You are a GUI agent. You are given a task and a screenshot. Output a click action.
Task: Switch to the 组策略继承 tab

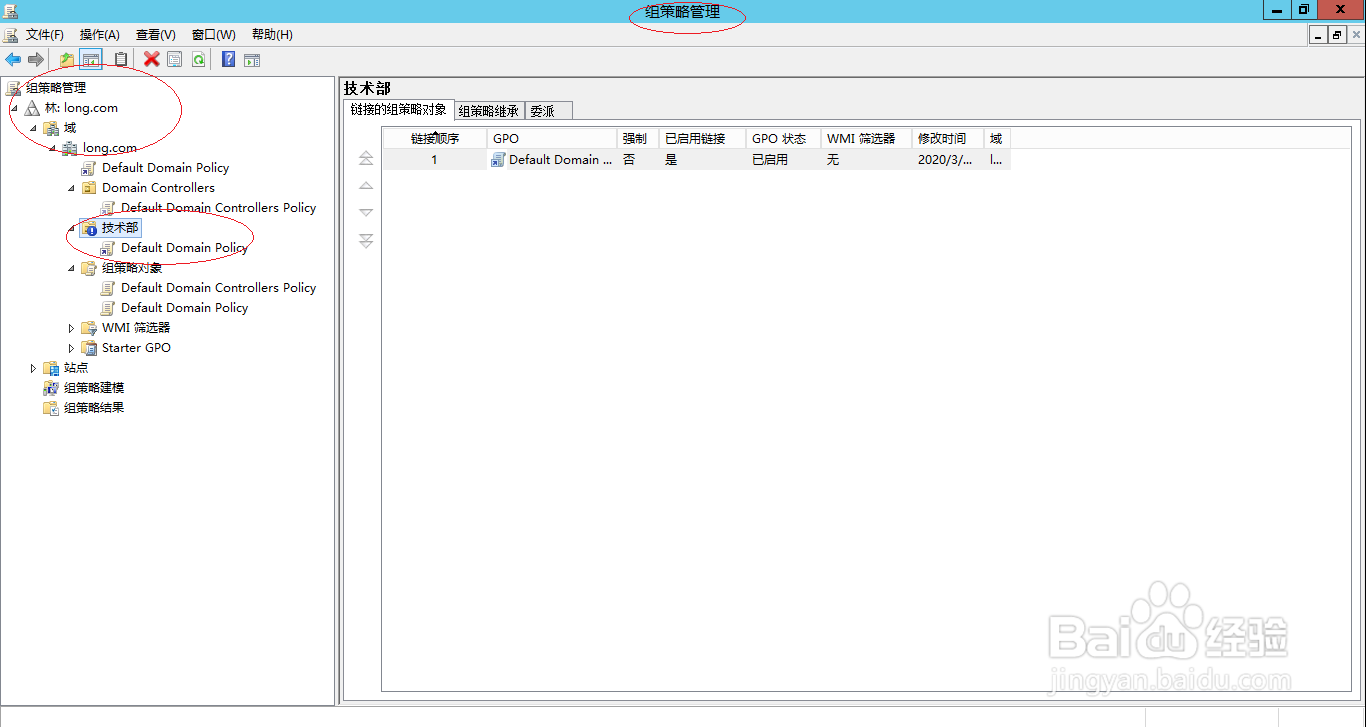[x=489, y=110]
